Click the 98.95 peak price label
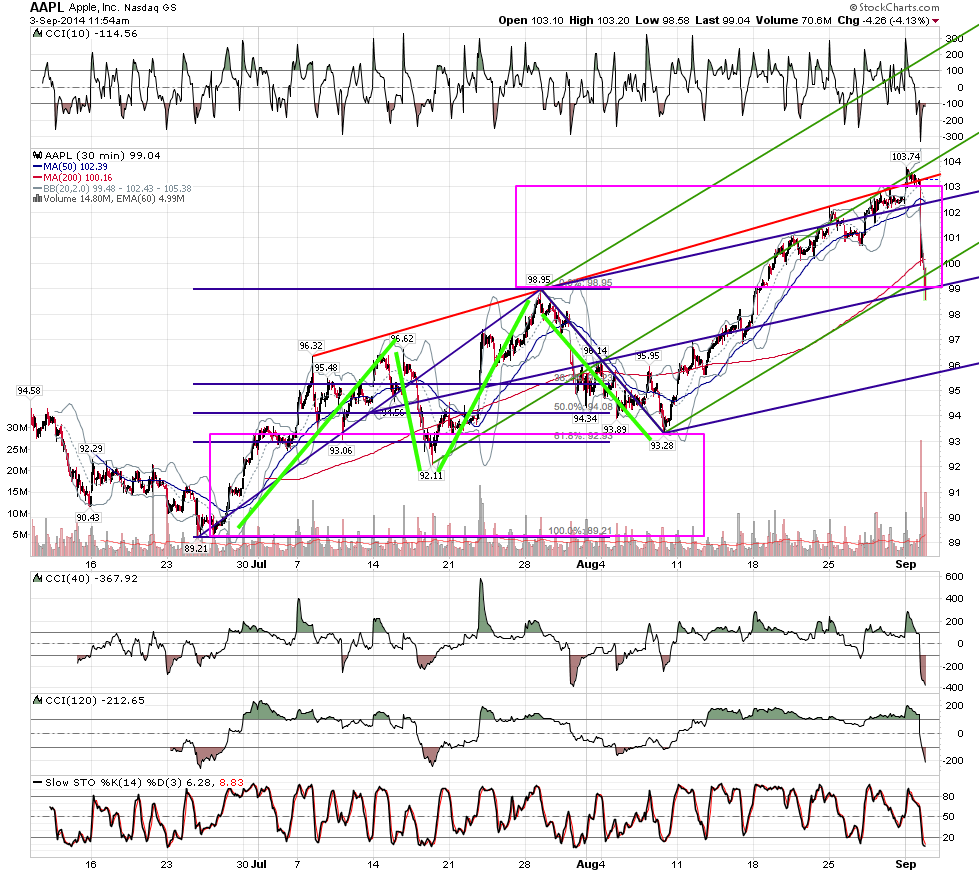979x870 pixels. tap(539, 280)
